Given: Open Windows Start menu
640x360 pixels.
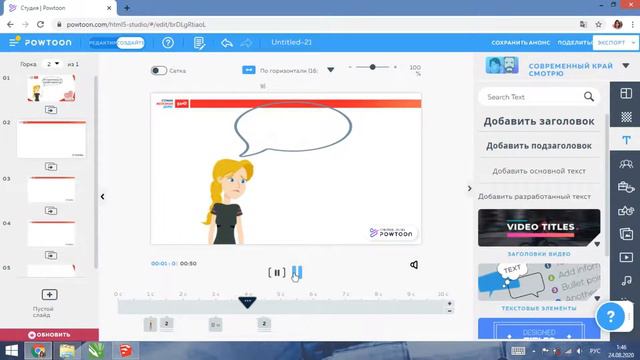Looking at the screenshot, I should point(11,351).
